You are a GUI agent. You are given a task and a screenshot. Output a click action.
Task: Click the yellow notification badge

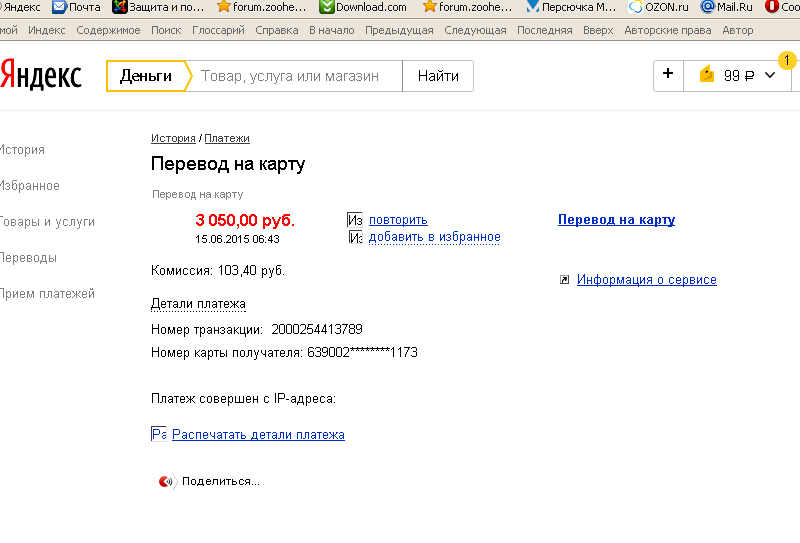786,60
